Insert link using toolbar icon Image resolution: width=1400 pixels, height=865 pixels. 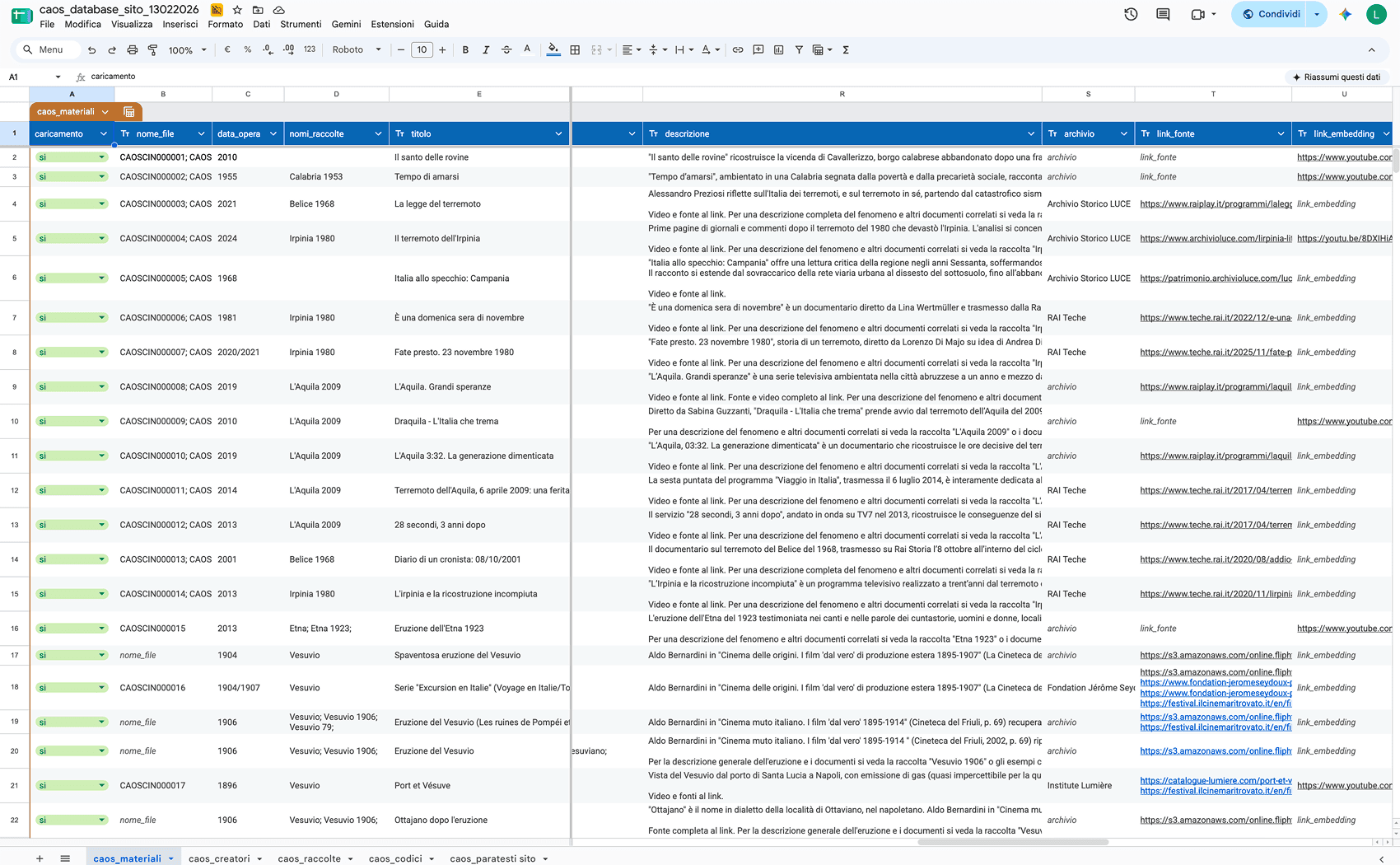click(x=738, y=50)
